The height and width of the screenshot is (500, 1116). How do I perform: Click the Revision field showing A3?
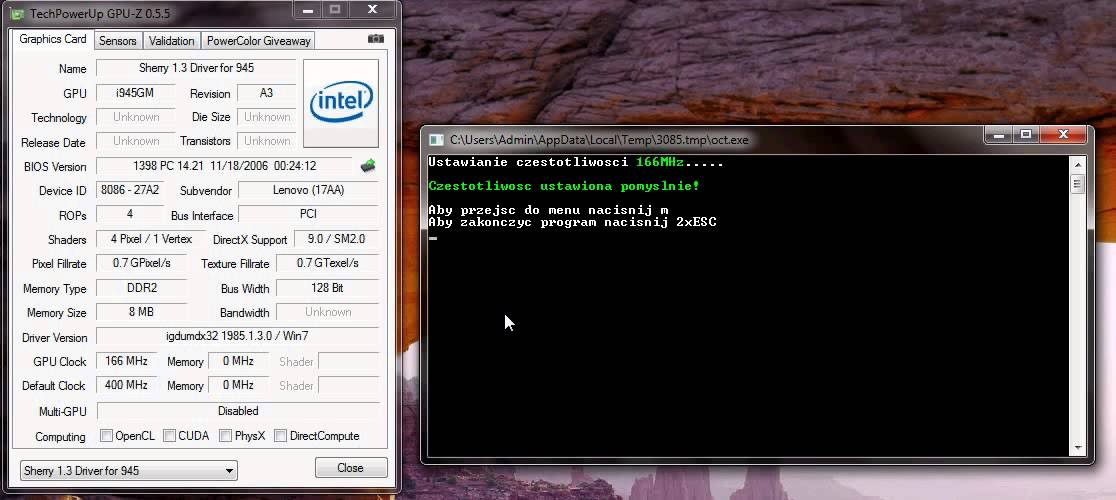coord(266,93)
